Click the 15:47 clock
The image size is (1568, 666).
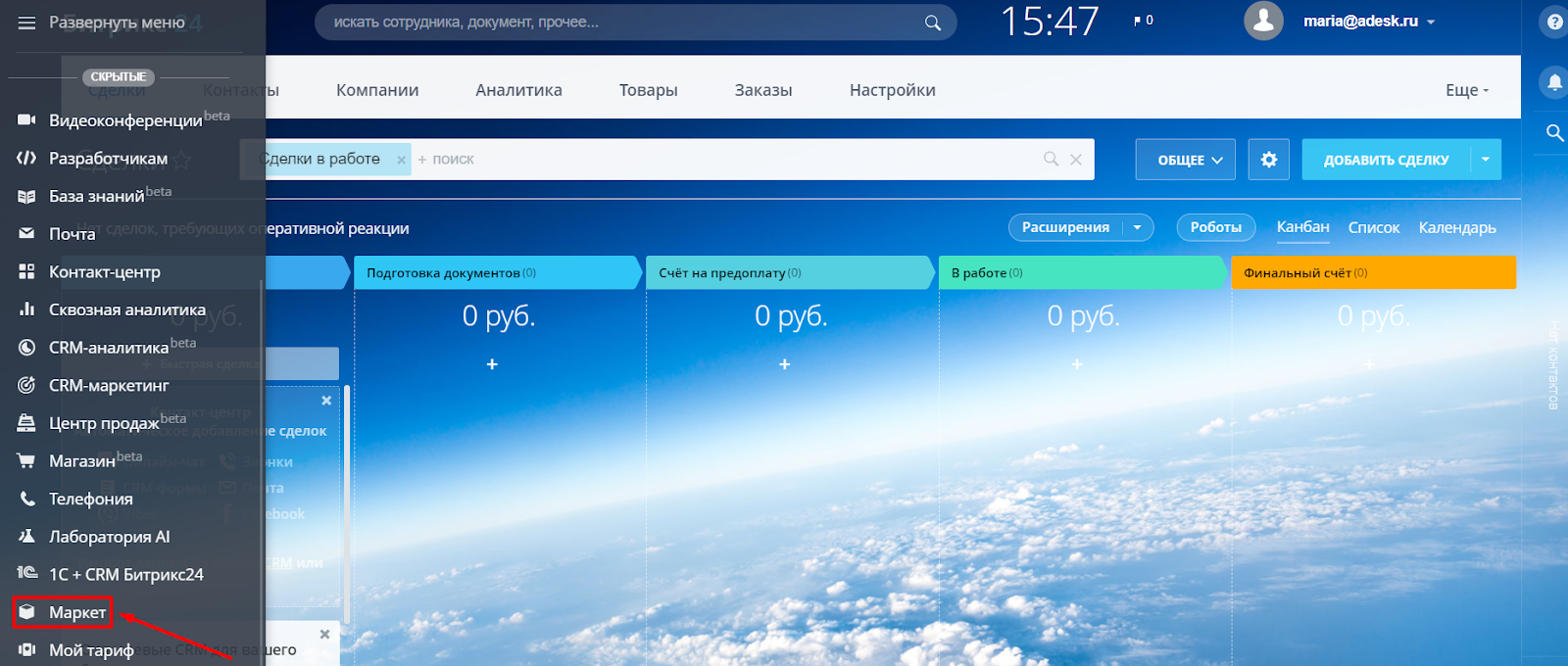1050,22
